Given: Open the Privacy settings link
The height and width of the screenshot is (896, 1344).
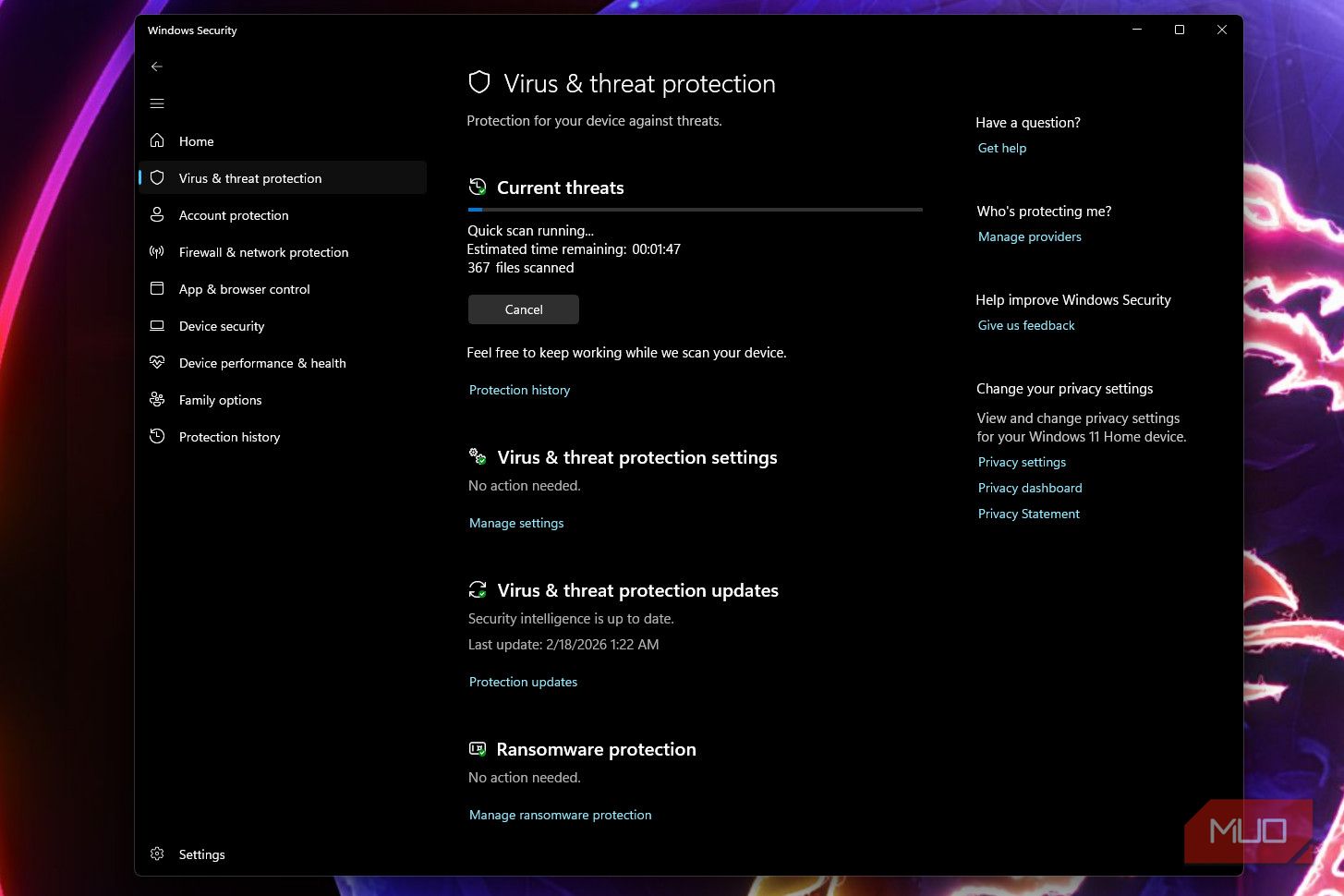Looking at the screenshot, I should [x=1022, y=462].
